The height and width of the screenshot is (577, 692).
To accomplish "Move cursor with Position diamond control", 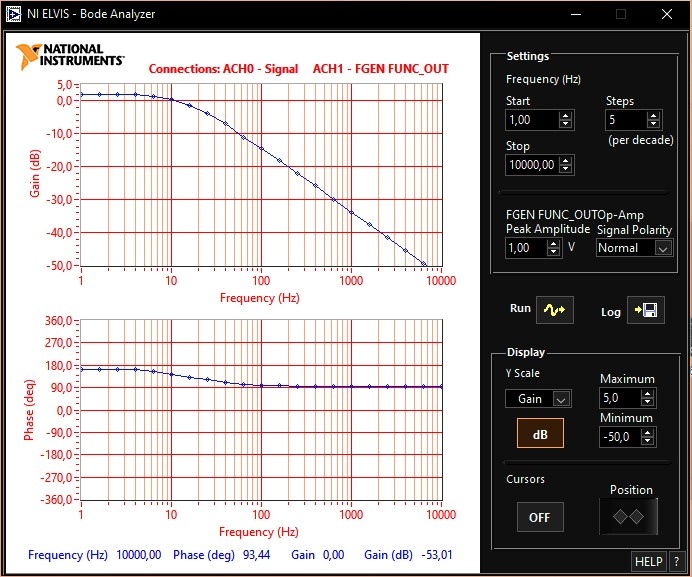I will click(x=628, y=517).
